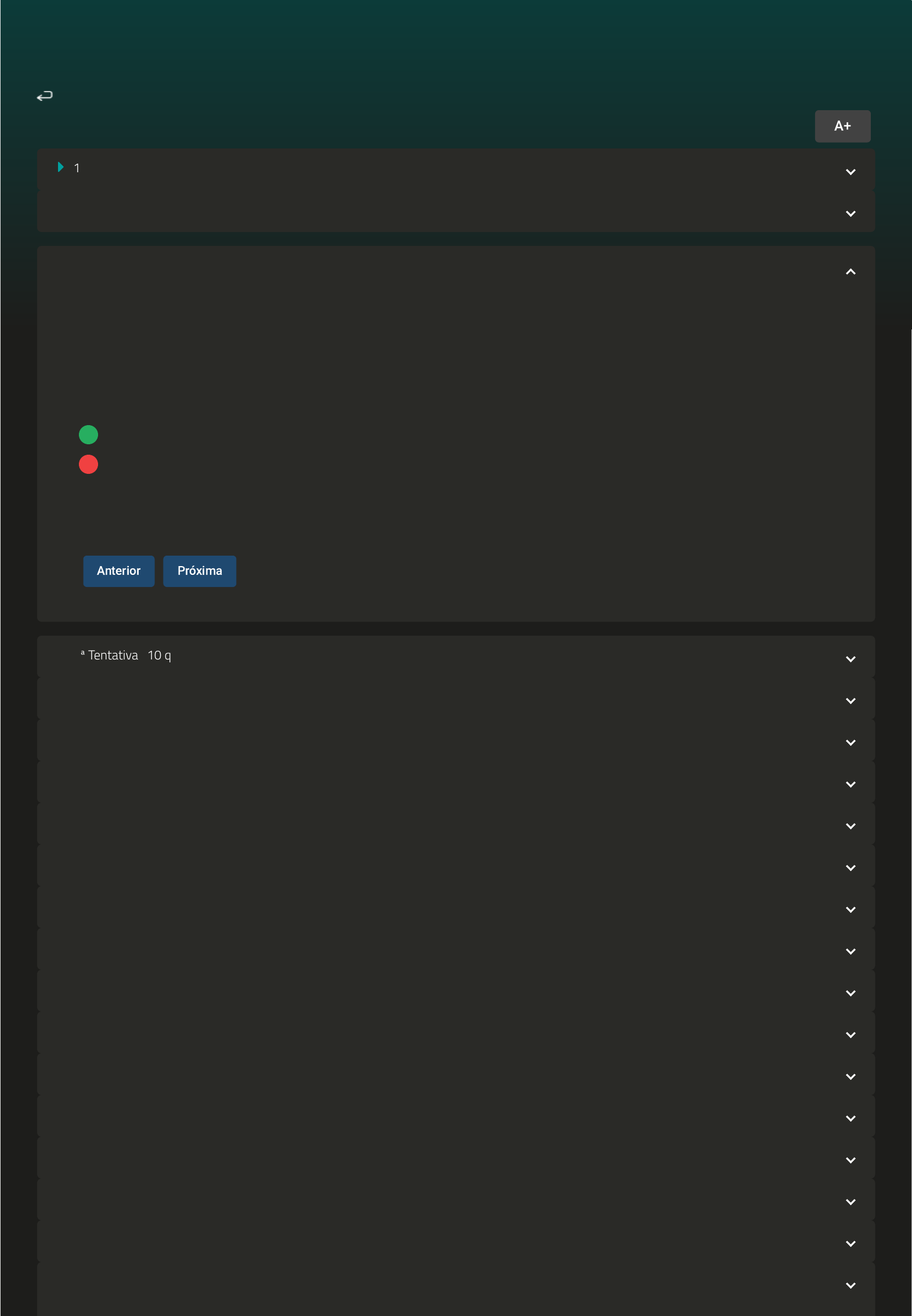This screenshot has width=912, height=1316.
Task: Click the back return arrow icon
Action: 45,96
